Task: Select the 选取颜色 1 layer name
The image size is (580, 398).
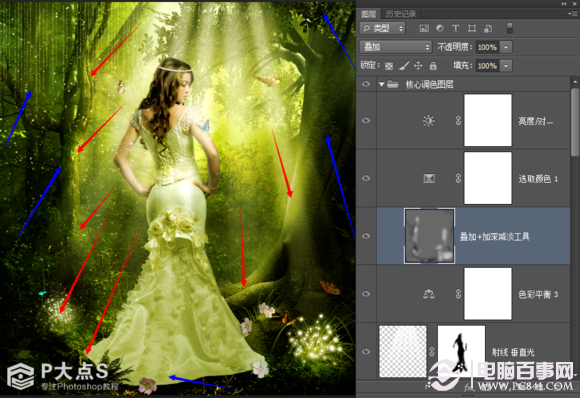Action: pyautogui.click(x=538, y=179)
